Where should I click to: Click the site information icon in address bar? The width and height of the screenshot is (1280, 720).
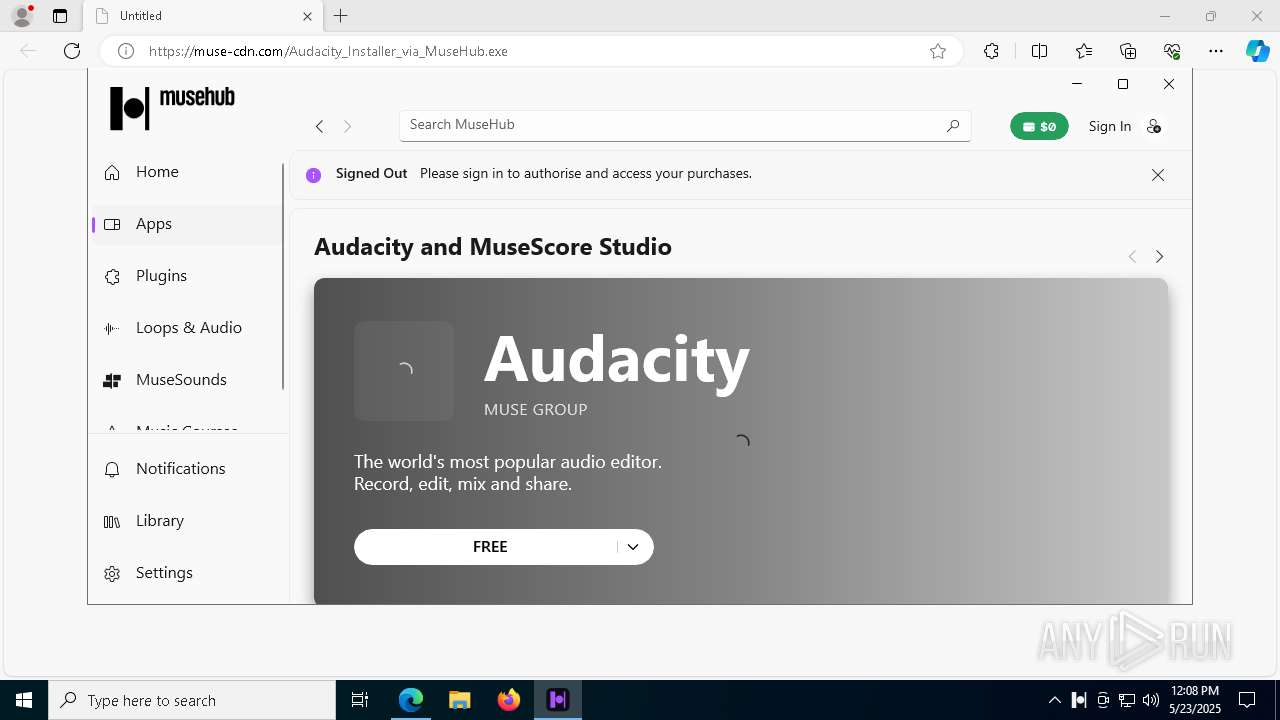pyautogui.click(x=126, y=51)
